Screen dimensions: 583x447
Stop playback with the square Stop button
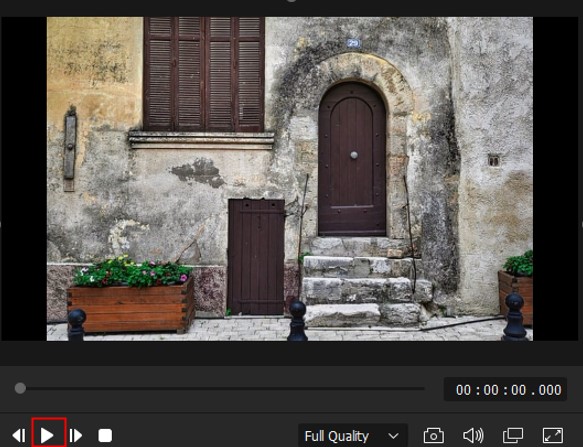point(105,435)
